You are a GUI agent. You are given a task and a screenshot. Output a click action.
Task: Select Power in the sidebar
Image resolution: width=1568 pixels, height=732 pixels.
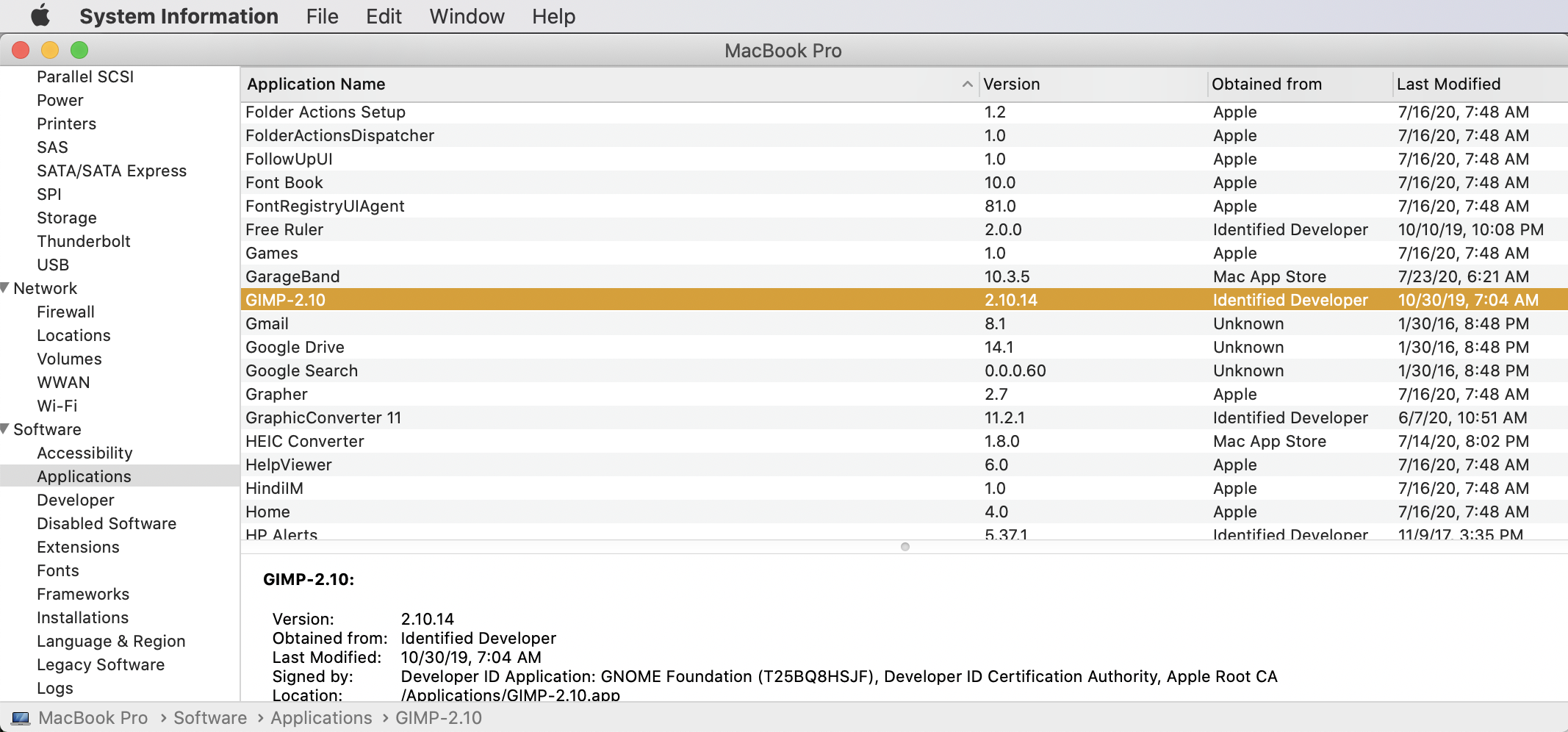point(60,100)
